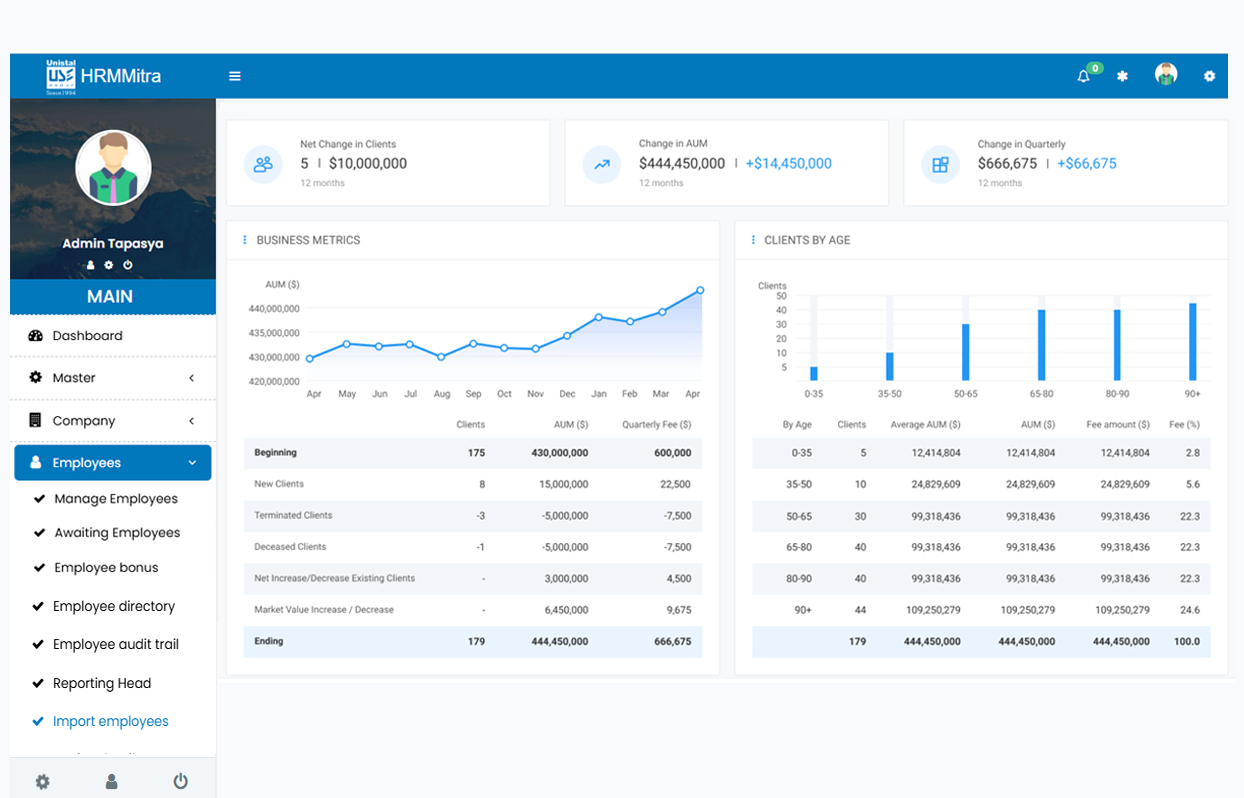This screenshot has width=1244, height=798.
Task: Click the $10,000,000 net change value
Action: (368, 163)
